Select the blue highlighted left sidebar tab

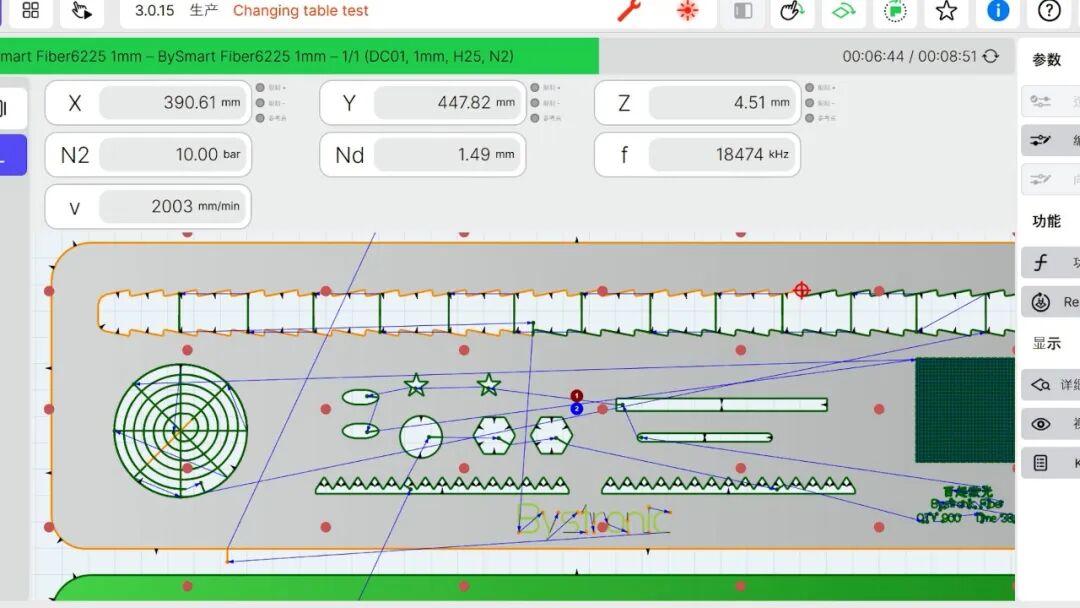[13, 155]
